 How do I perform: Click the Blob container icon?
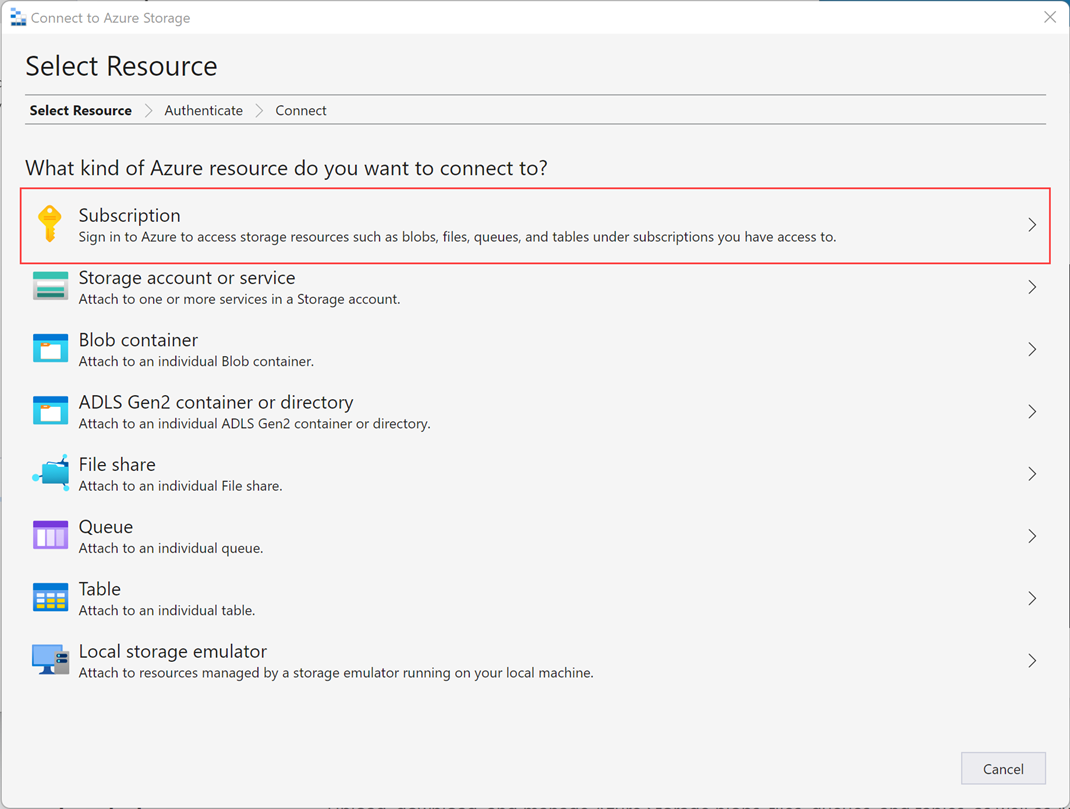[50, 348]
